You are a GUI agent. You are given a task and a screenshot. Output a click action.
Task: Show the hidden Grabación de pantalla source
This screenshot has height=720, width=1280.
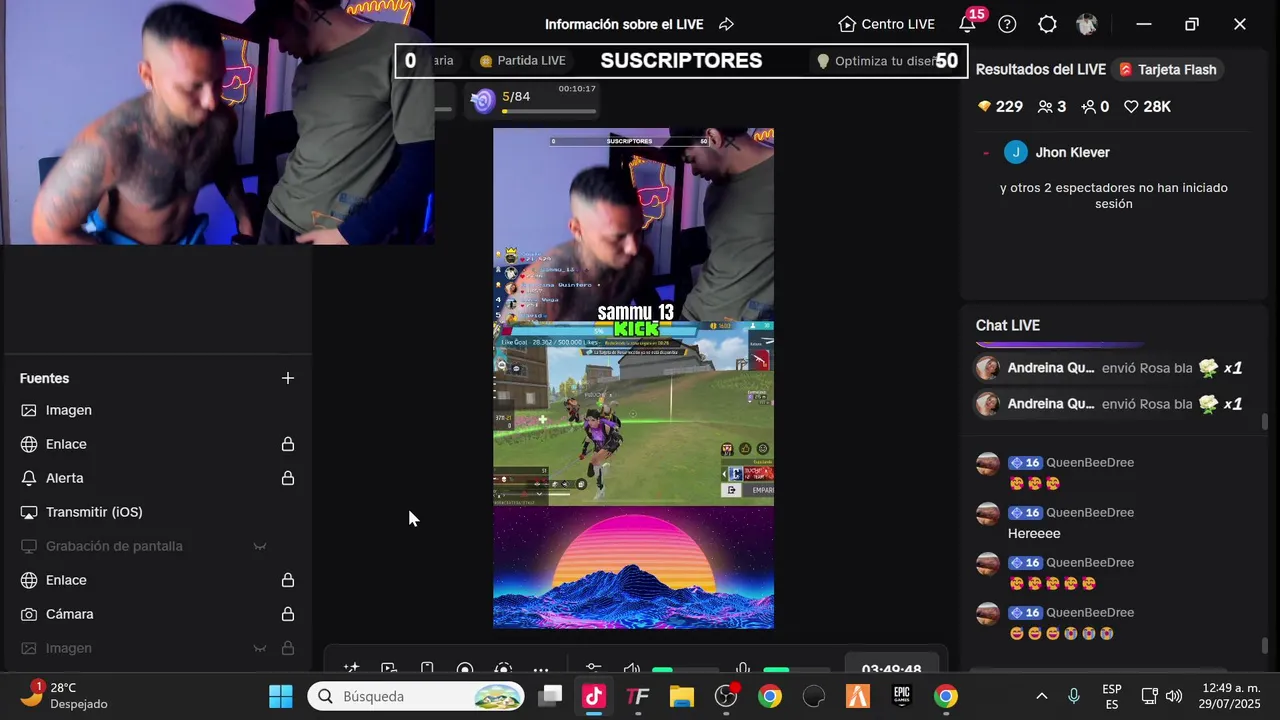[260, 546]
